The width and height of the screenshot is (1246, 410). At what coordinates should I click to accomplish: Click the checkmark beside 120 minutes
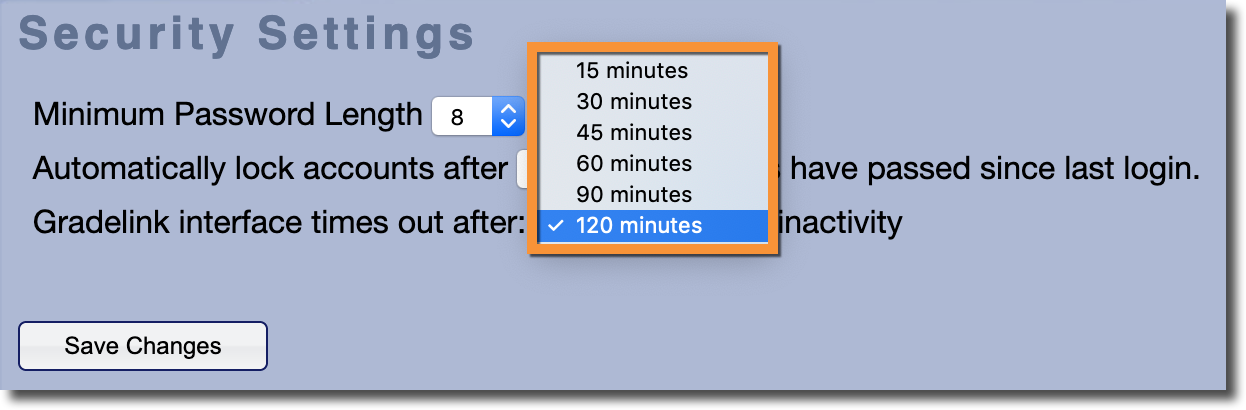click(x=553, y=226)
